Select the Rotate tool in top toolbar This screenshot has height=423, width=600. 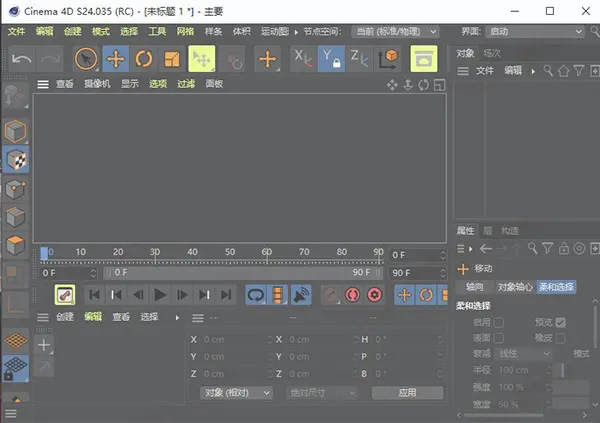pos(144,58)
